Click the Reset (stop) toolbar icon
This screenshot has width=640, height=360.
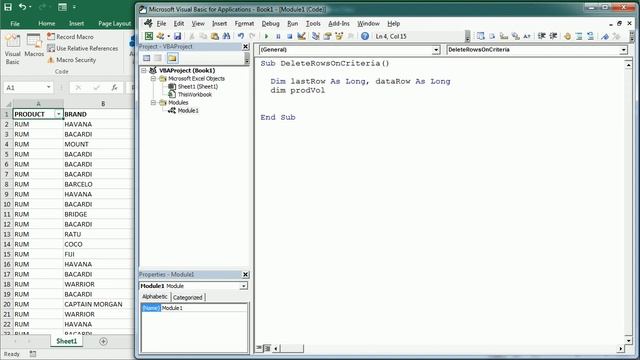pos(290,36)
